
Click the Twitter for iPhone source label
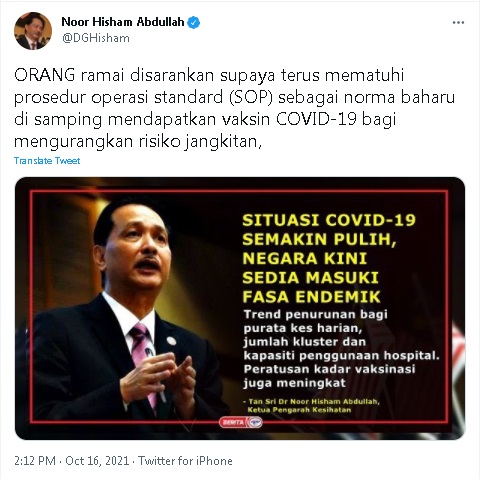[x=185, y=461]
